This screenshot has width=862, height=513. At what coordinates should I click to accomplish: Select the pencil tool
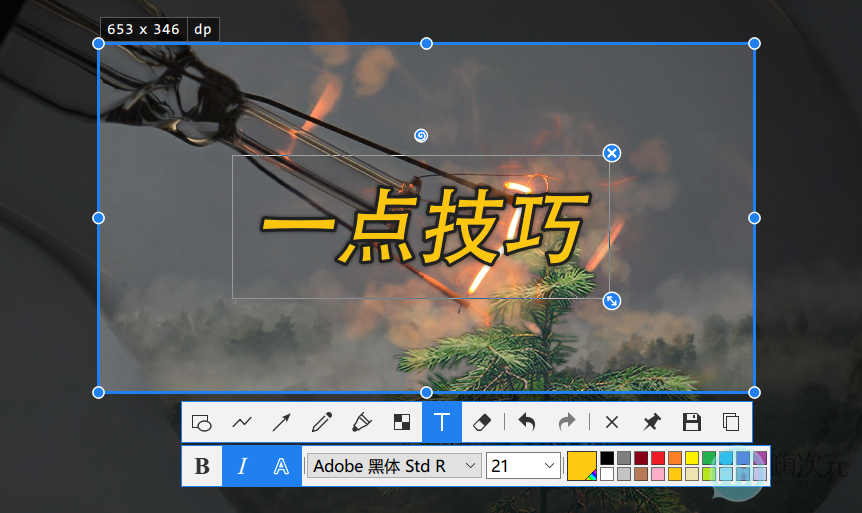click(x=321, y=423)
